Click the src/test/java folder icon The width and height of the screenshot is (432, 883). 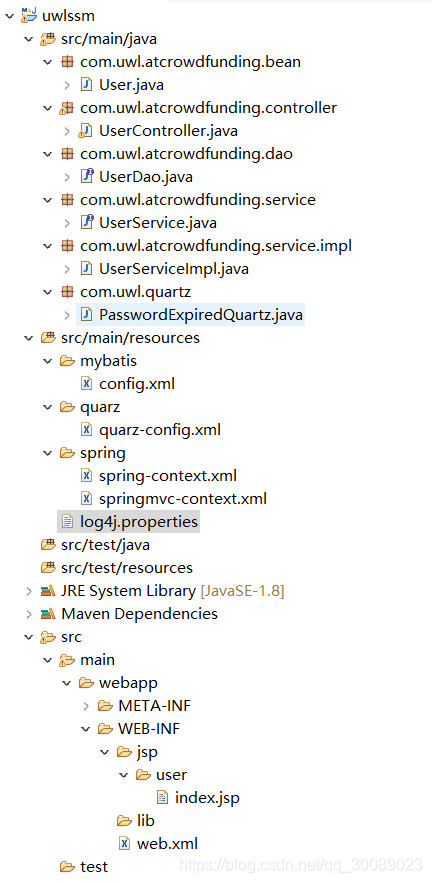(x=48, y=545)
